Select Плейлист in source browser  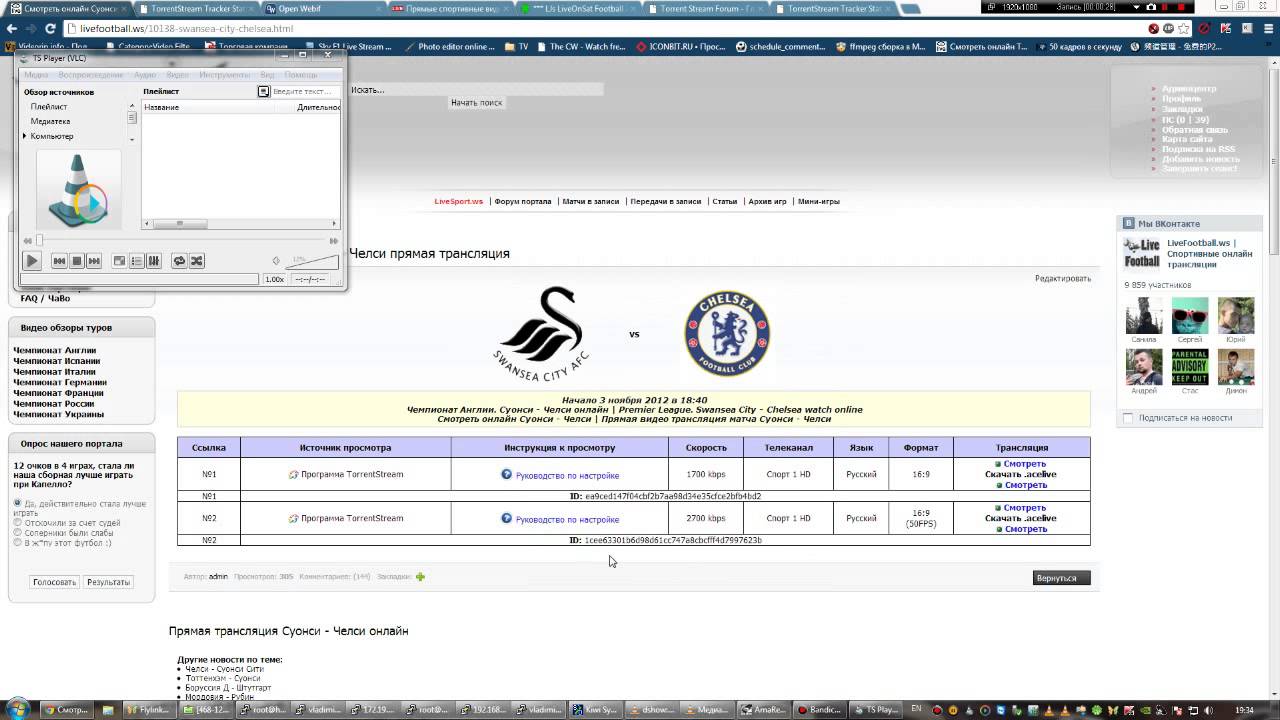point(49,106)
